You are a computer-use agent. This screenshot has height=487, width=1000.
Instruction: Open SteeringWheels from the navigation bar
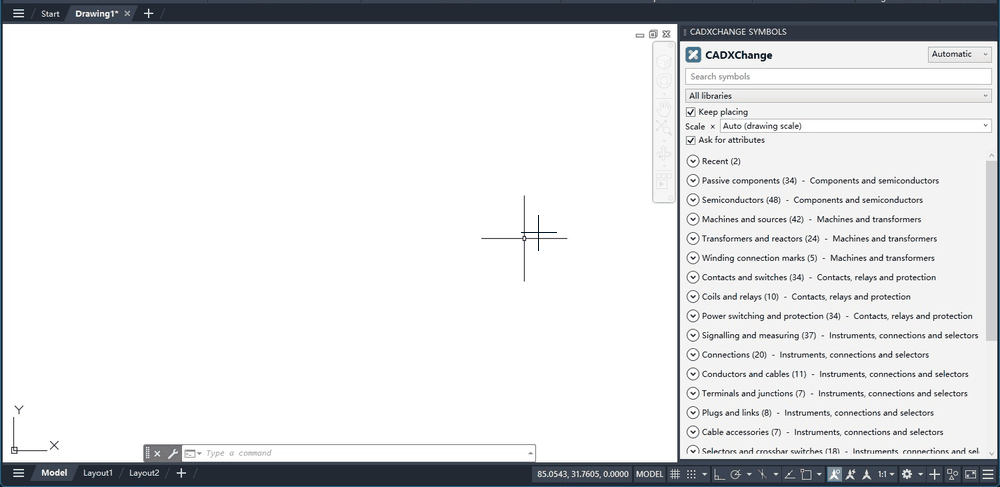point(664,81)
